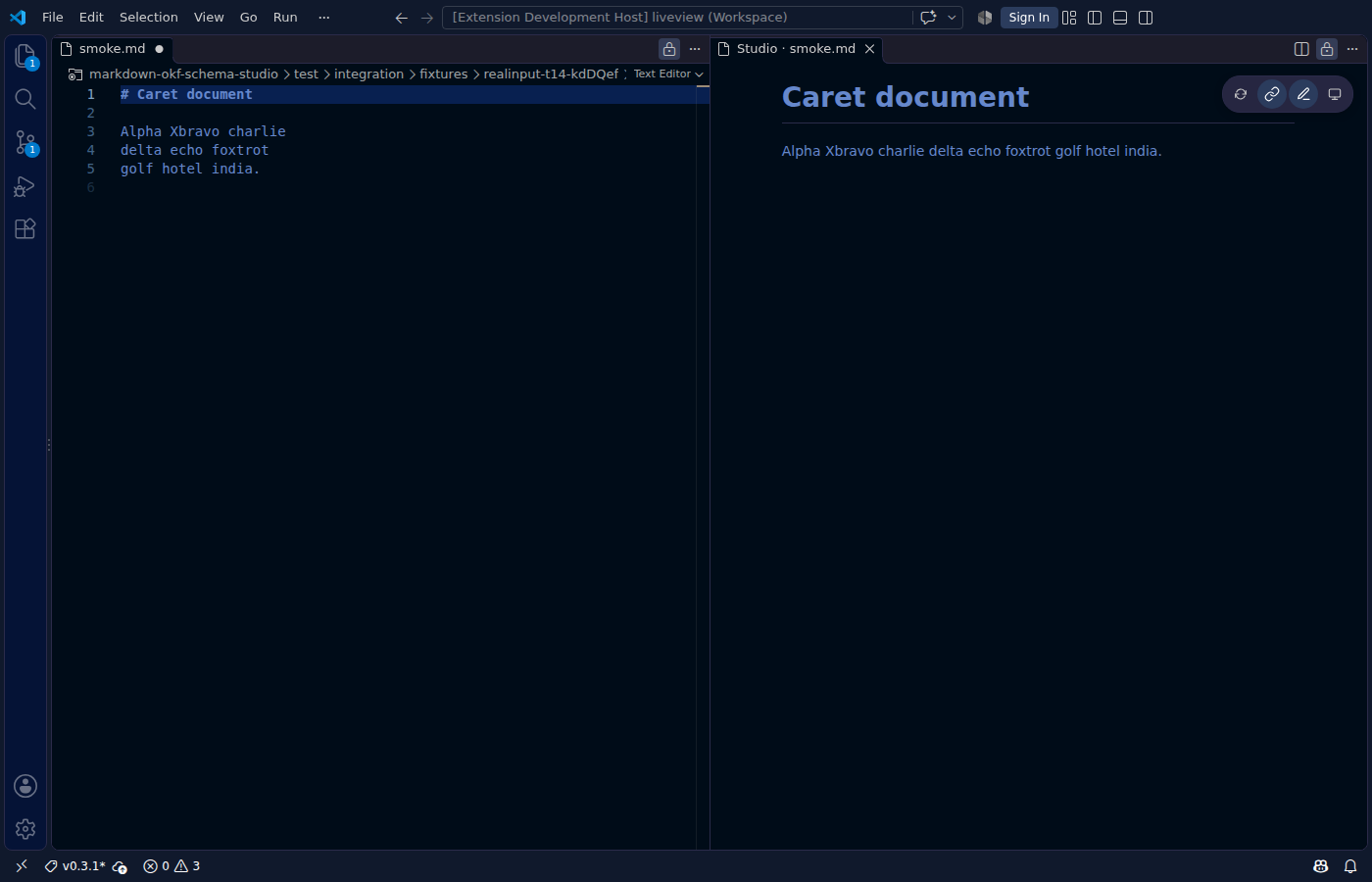Open the Selection menu
The image size is (1372, 882).
149,18
